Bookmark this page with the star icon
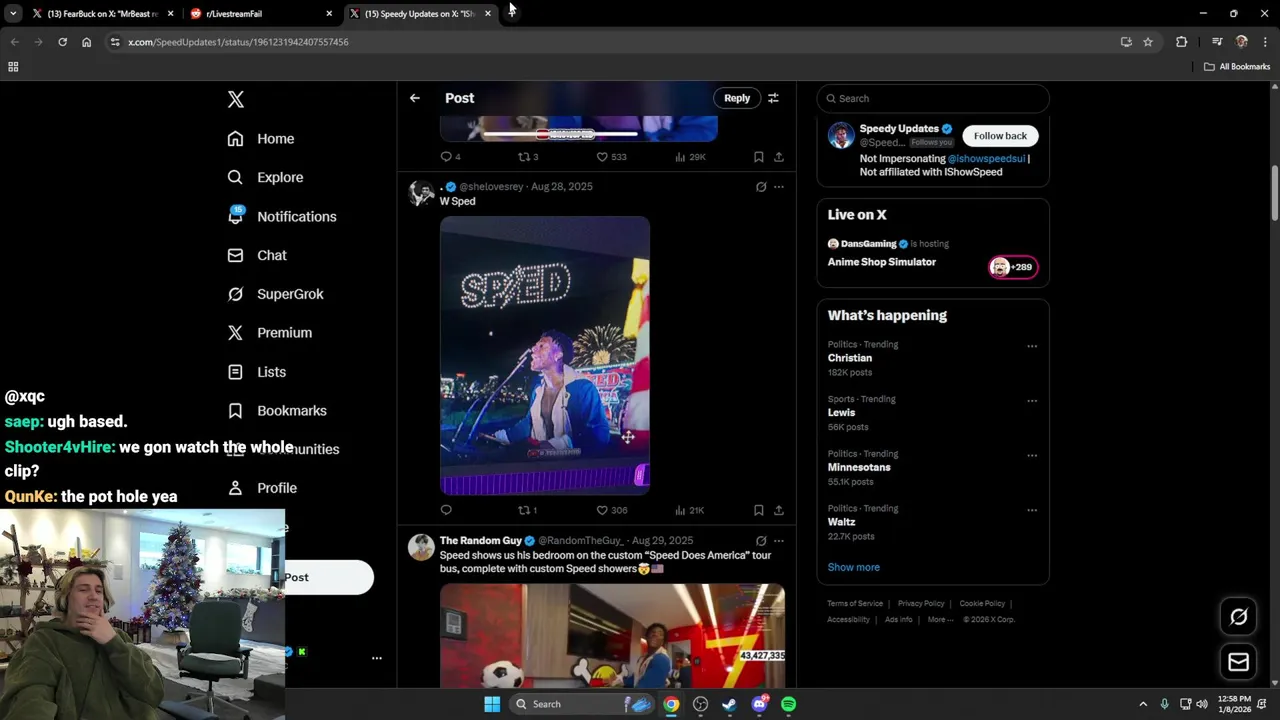Viewport: 1280px width, 720px height. pos(1148,42)
